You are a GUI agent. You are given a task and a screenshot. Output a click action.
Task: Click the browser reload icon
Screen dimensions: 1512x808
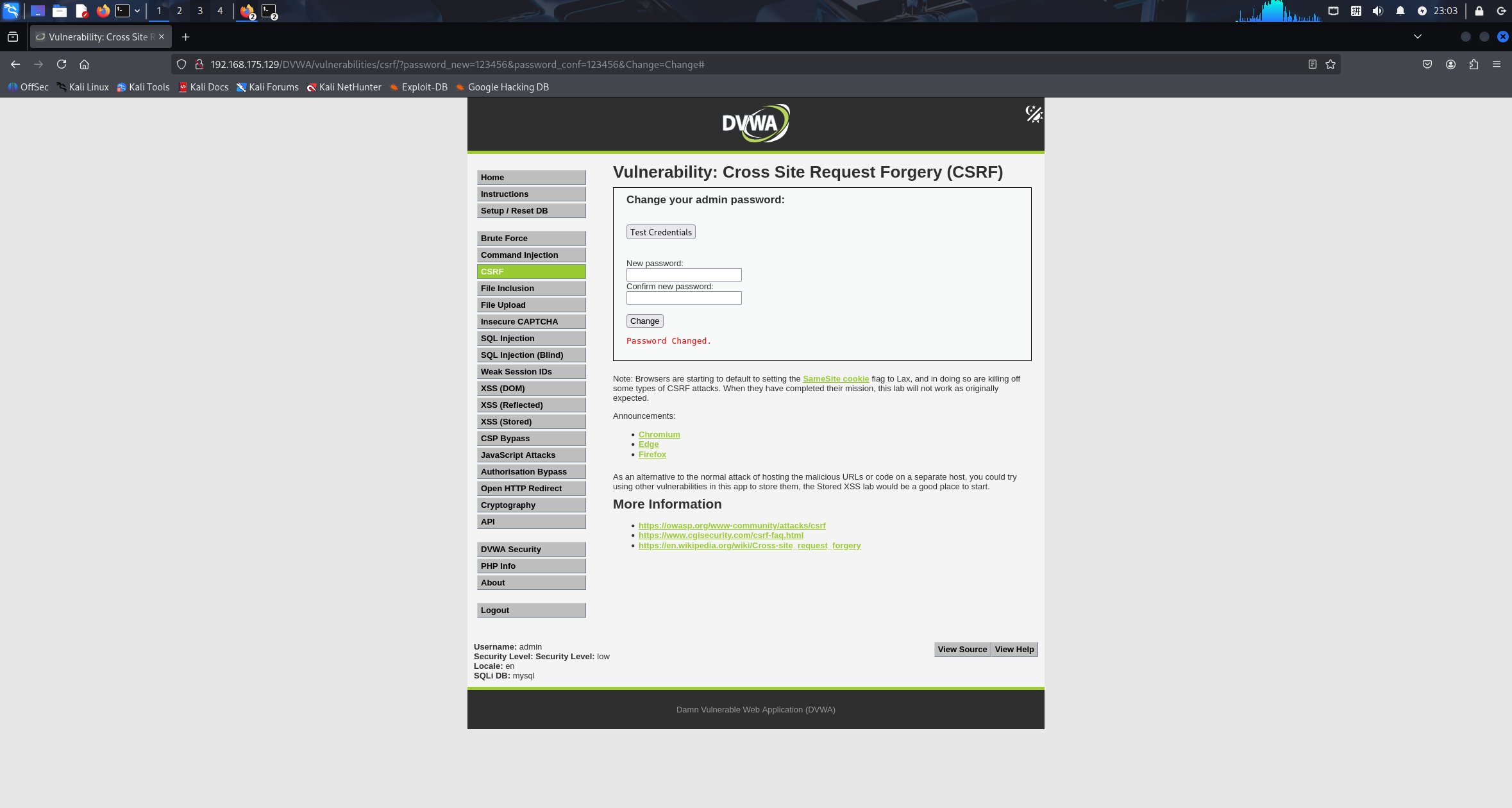(x=62, y=64)
